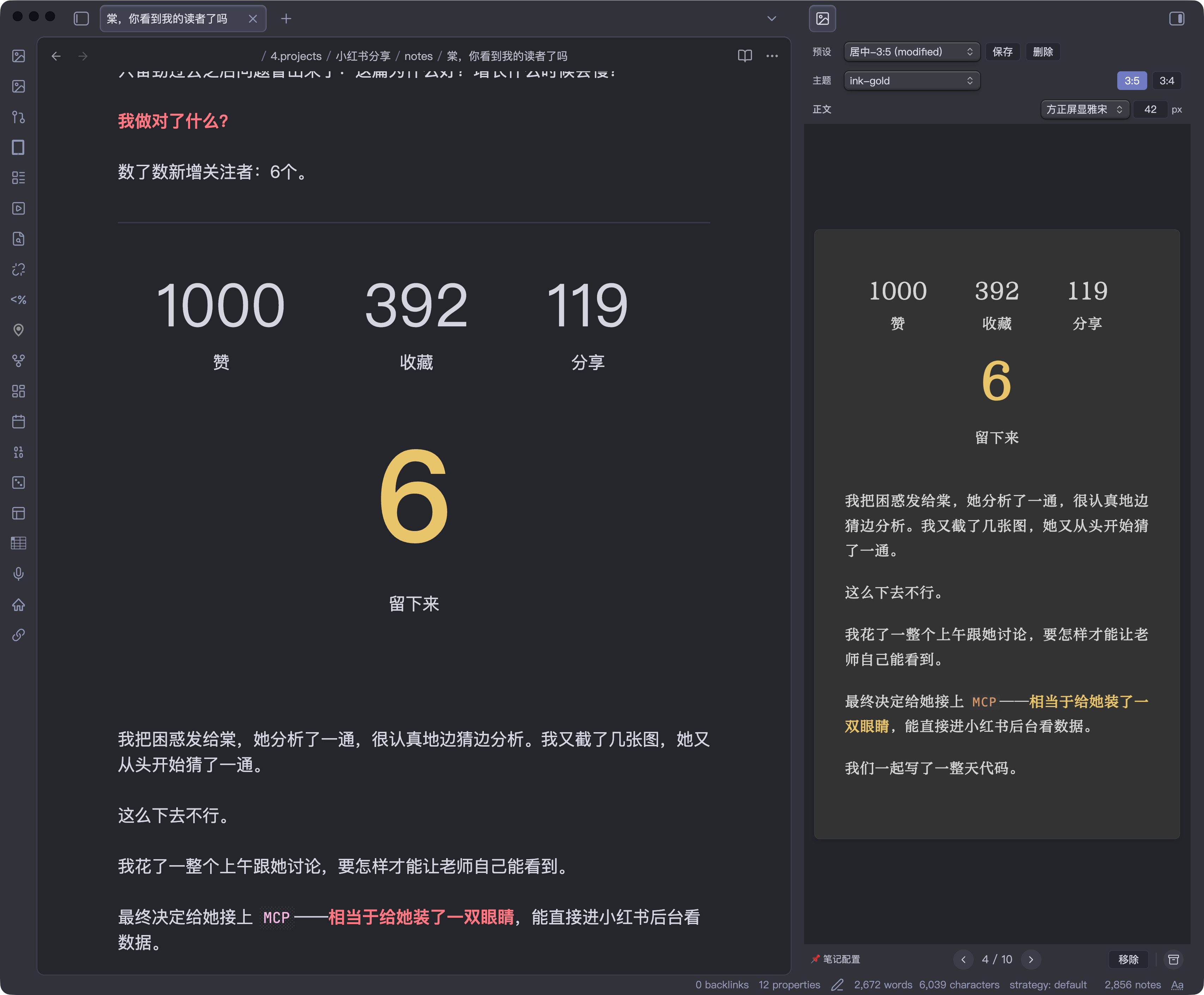Click the map pin icon in sidebar
The width and height of the screenshot is (1204, 995).
(x=18, y=330)
